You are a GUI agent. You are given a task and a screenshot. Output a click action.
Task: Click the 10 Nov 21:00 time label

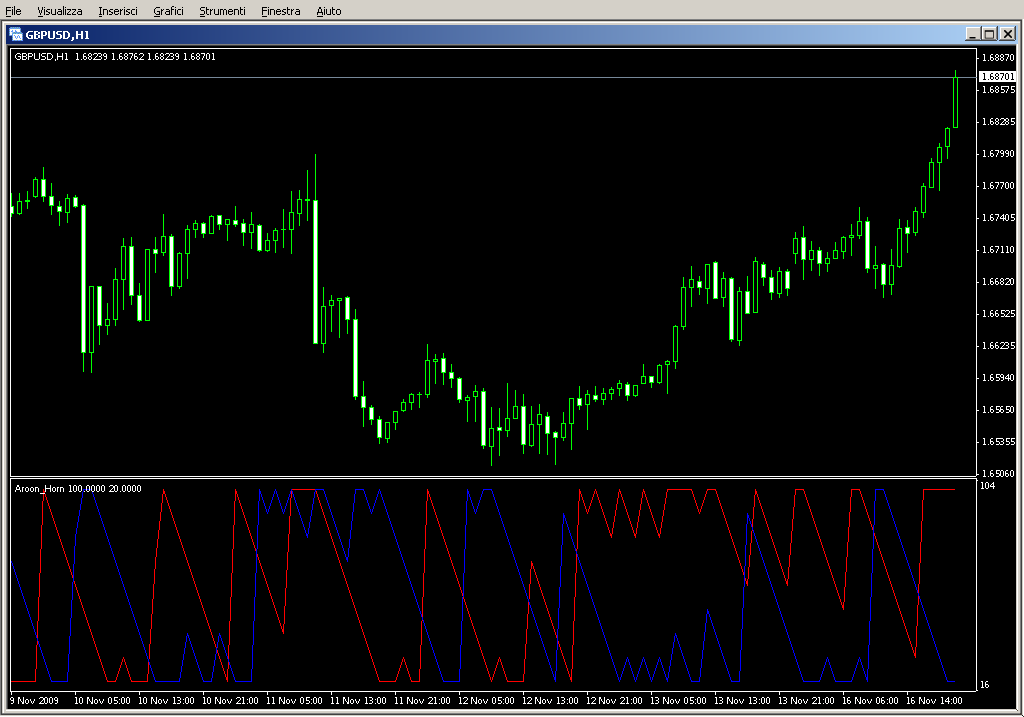click(x=230, y=701)
